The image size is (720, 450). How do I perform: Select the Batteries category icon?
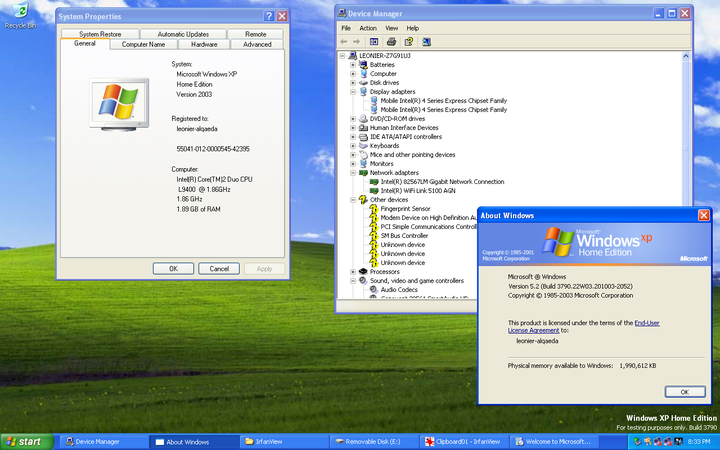click(x=363, y=65)
